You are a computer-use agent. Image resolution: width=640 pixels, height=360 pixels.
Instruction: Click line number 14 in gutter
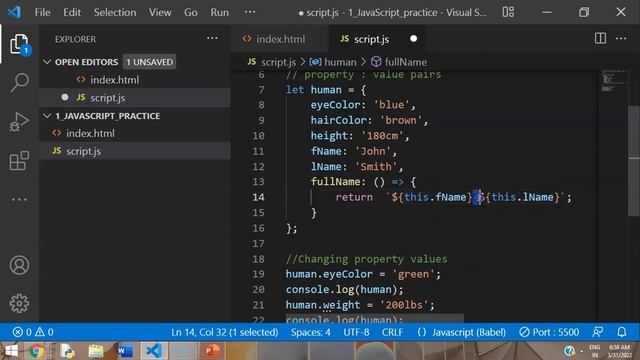click(x=258, y=197)
